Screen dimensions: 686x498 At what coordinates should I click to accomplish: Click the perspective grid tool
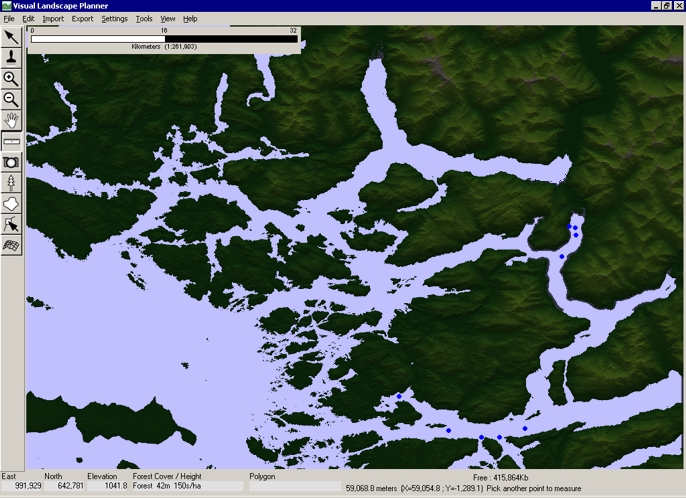point(11,245)
